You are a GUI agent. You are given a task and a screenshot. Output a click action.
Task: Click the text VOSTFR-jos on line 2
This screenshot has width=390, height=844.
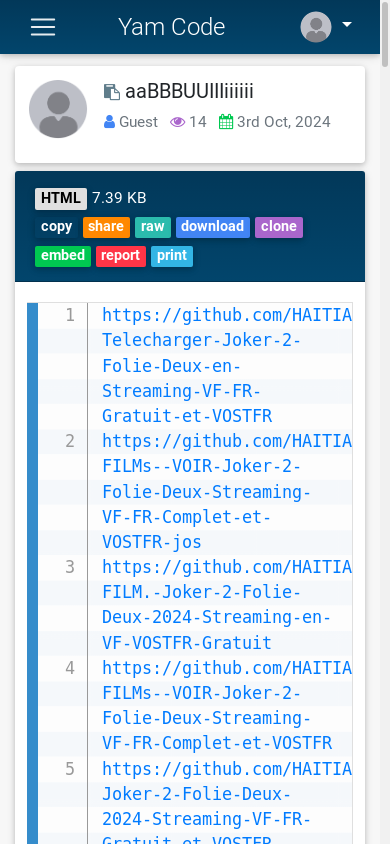pyautogui.click(x=152, y=542)
